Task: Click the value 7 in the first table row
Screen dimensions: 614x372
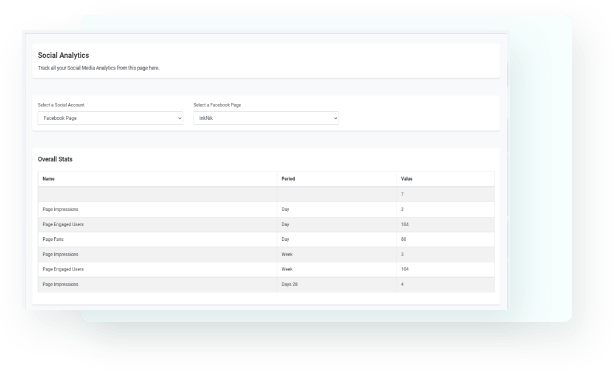Action: [402, 194]
